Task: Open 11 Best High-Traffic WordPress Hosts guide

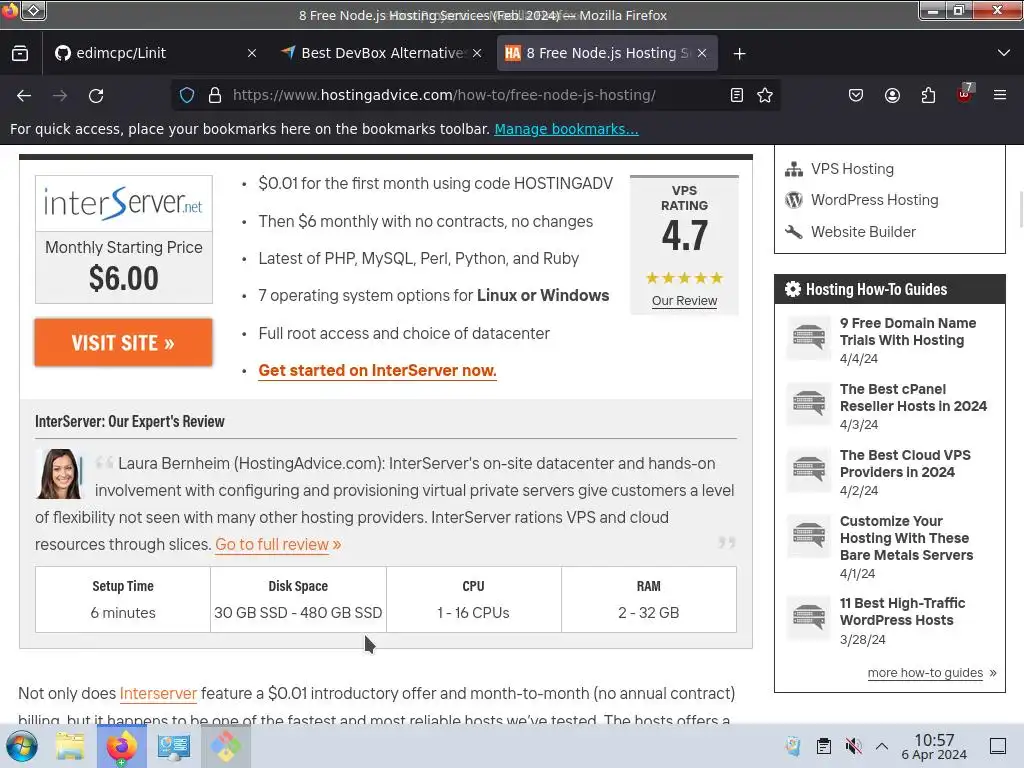Action: (x=903, y=612)
